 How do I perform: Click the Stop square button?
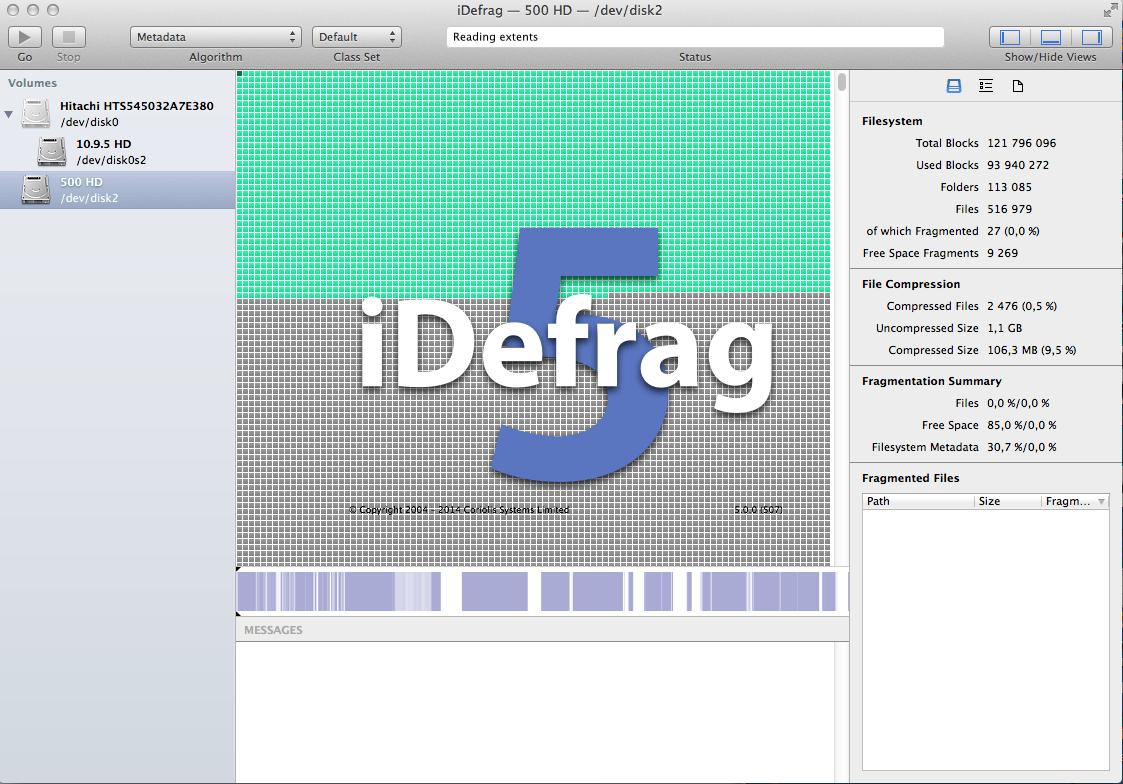pos(69,37)
